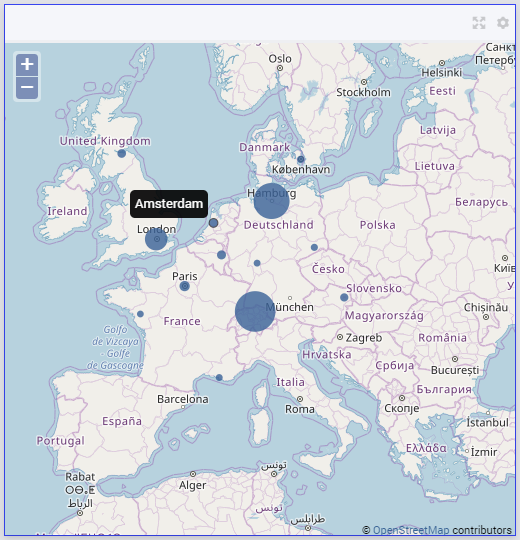Image resolution: width=520 pixels, height=540 pixels.
Task: Click the Barcelona city label
Action: 183,399
